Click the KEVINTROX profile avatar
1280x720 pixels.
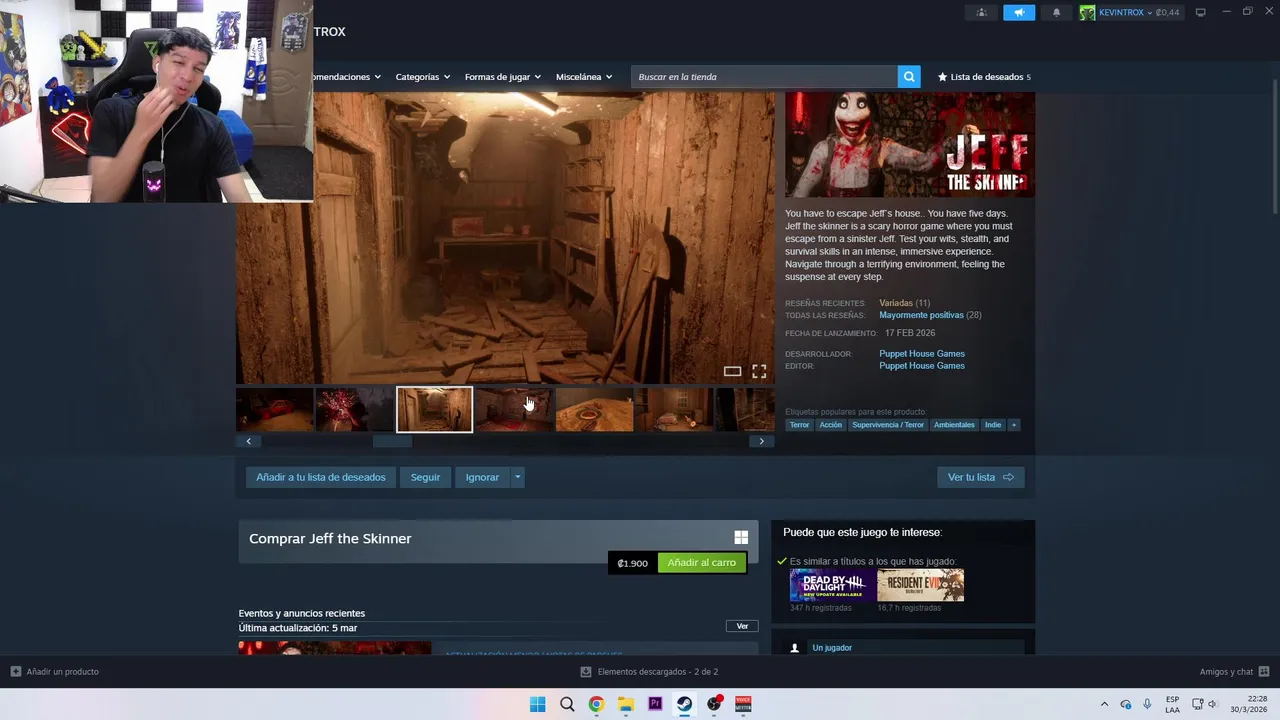(1087, 12)
